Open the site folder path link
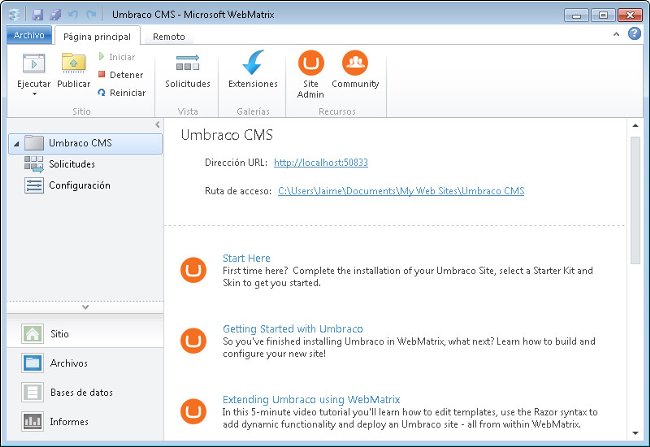650x447 pixels. [401, 191]
